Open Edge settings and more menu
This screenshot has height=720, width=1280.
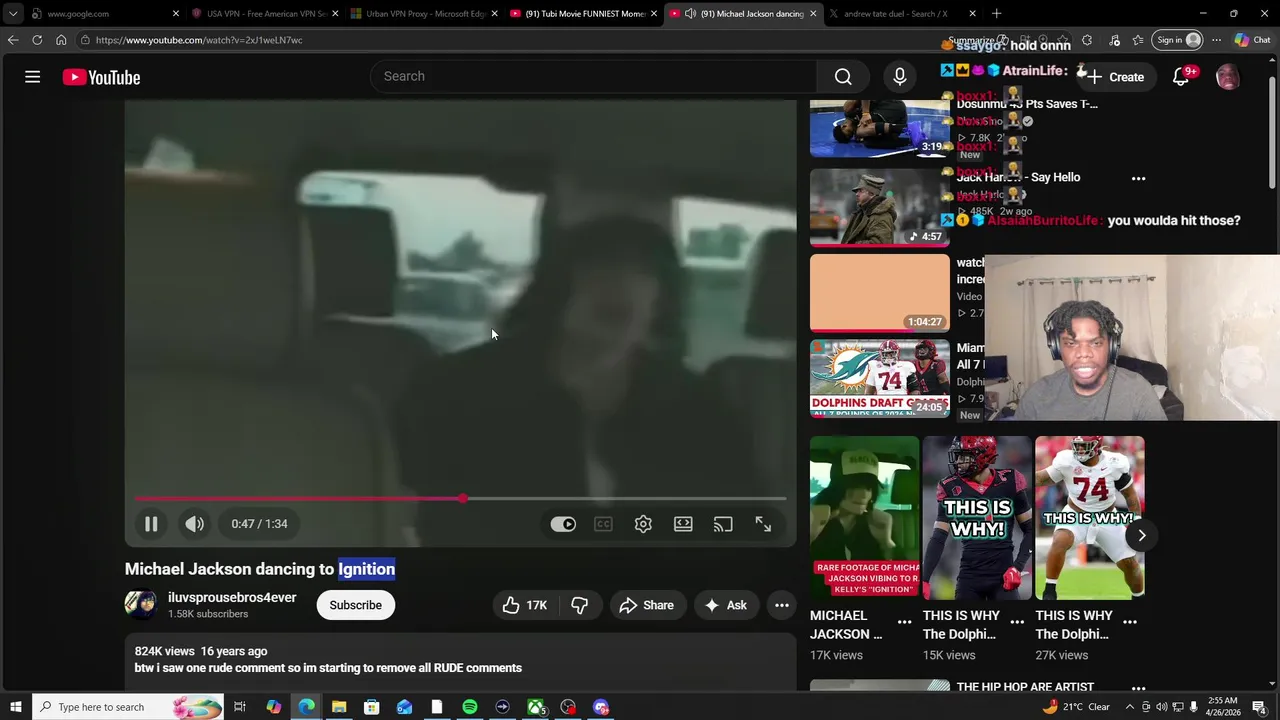(1216, 40)
